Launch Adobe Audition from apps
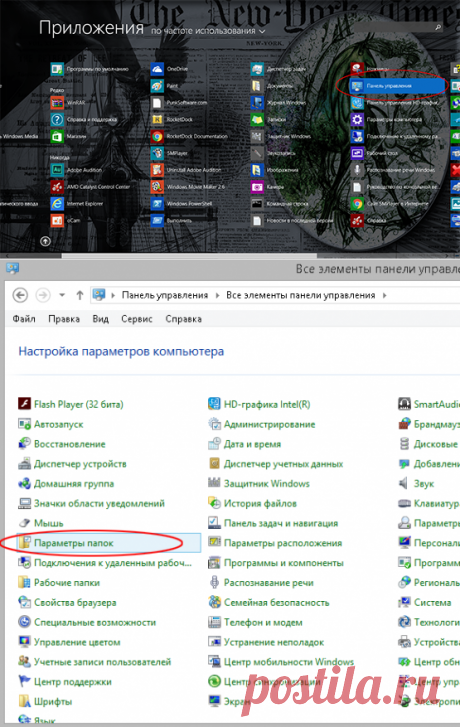 coord(77,170)
